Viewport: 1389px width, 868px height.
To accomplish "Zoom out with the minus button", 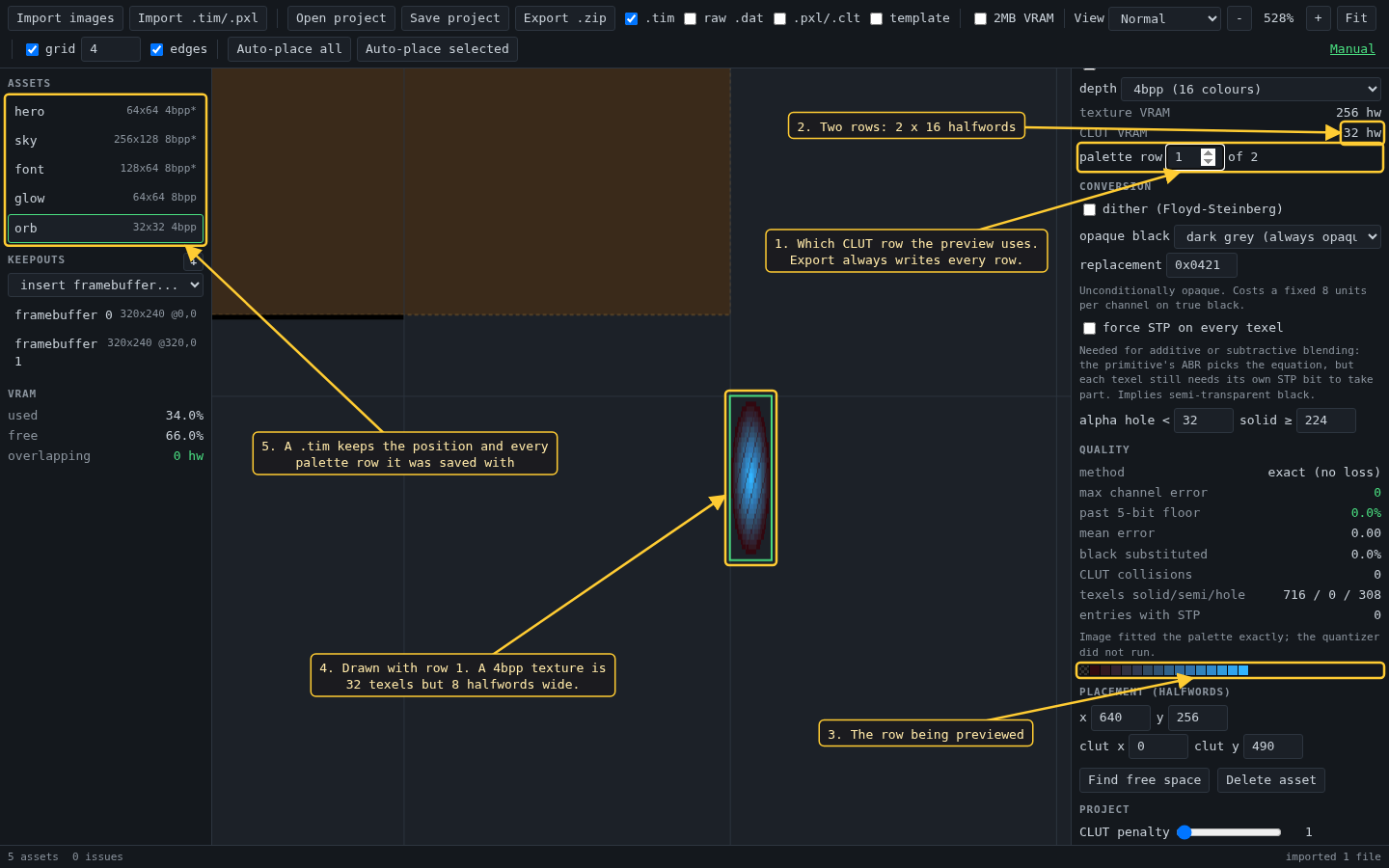I will tap(1239, 18).
